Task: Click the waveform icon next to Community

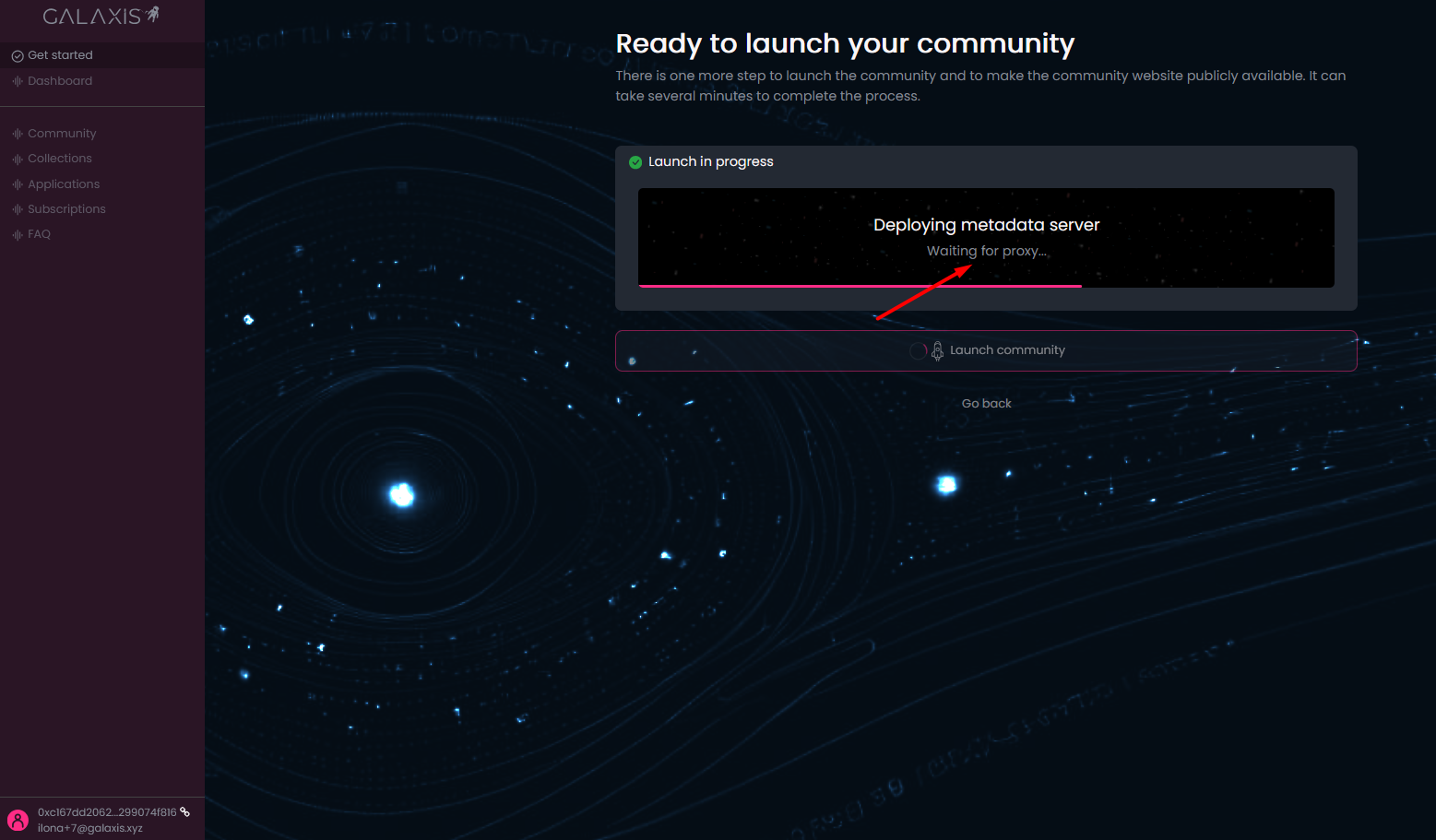Action: click(x=17, y=134)
